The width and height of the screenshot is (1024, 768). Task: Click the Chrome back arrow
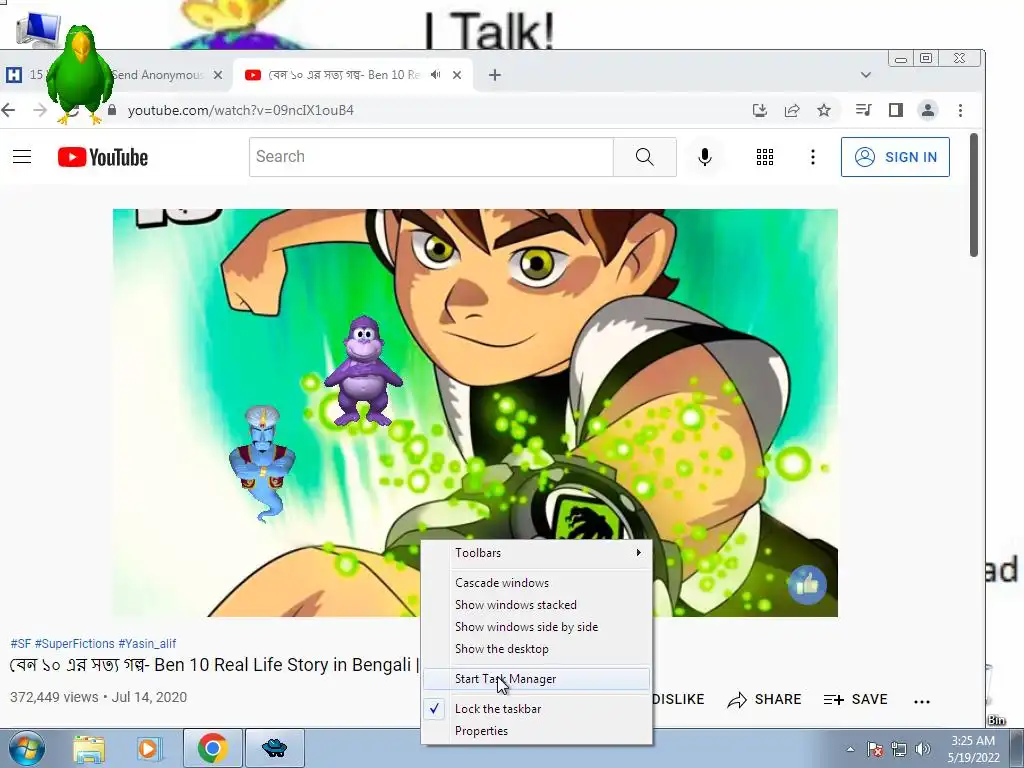click(x=8, y=110)
